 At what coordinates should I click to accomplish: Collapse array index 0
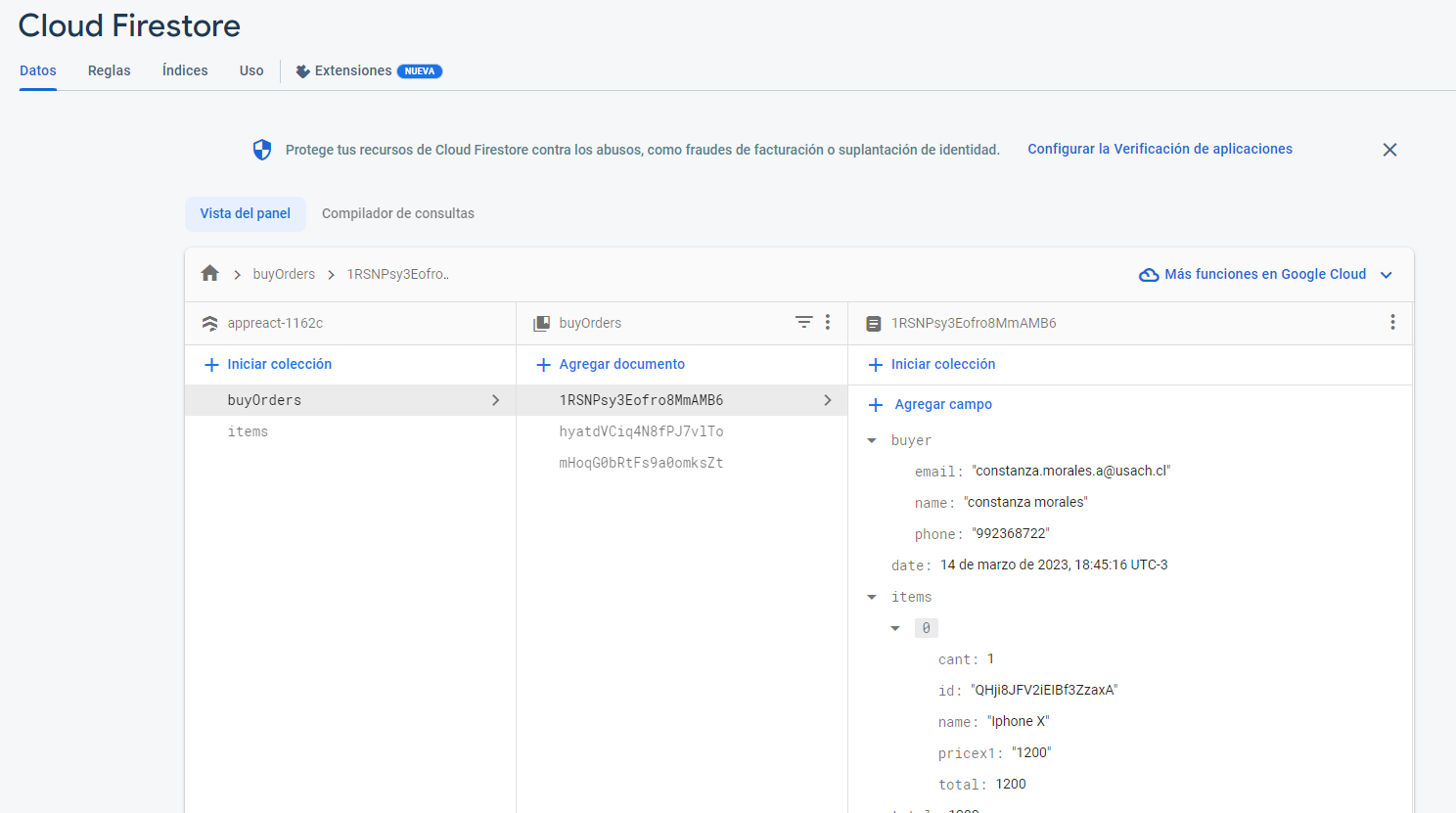(x=895, y=628)
